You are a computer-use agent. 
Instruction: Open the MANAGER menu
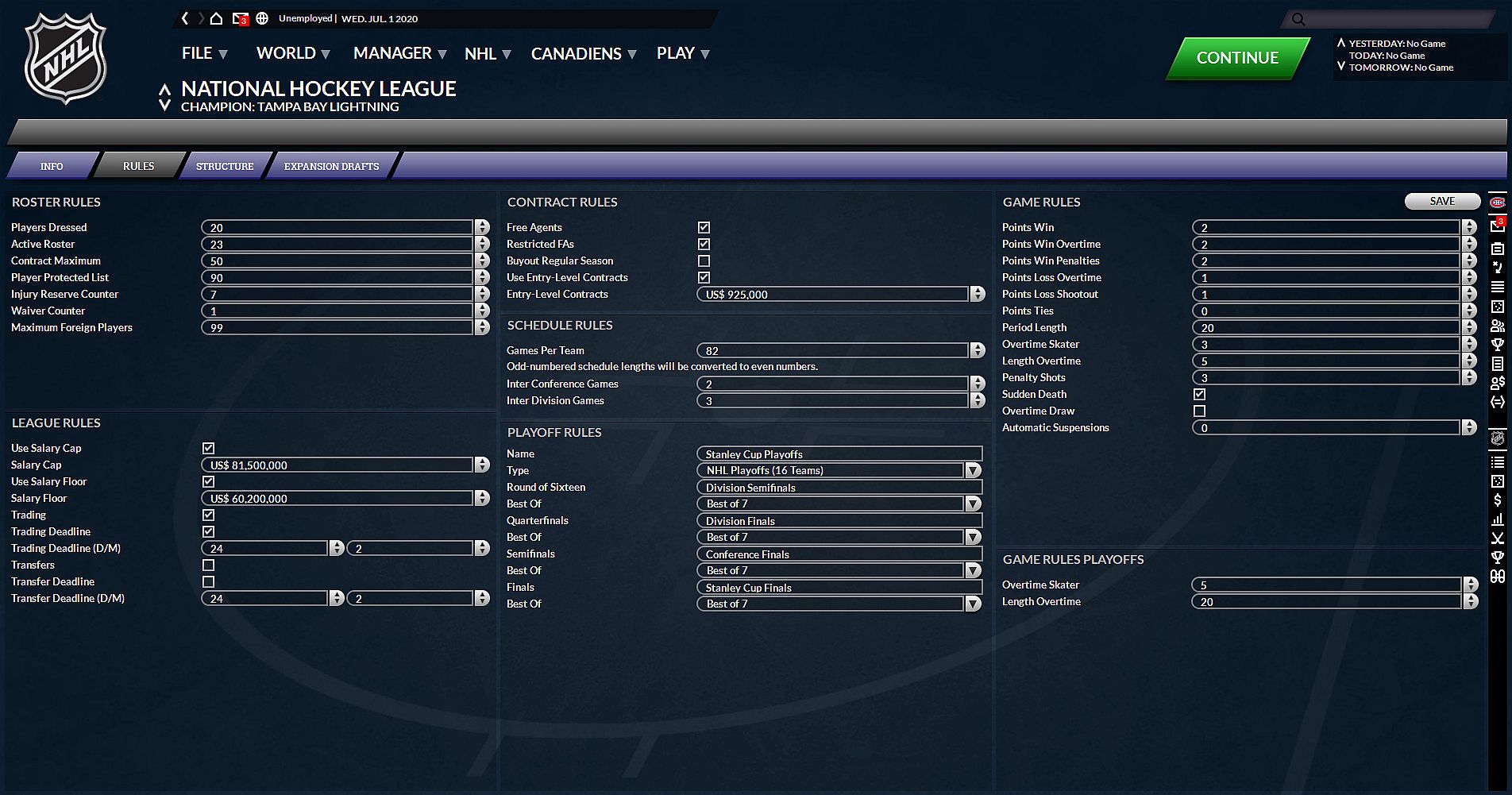coord(400,53)
